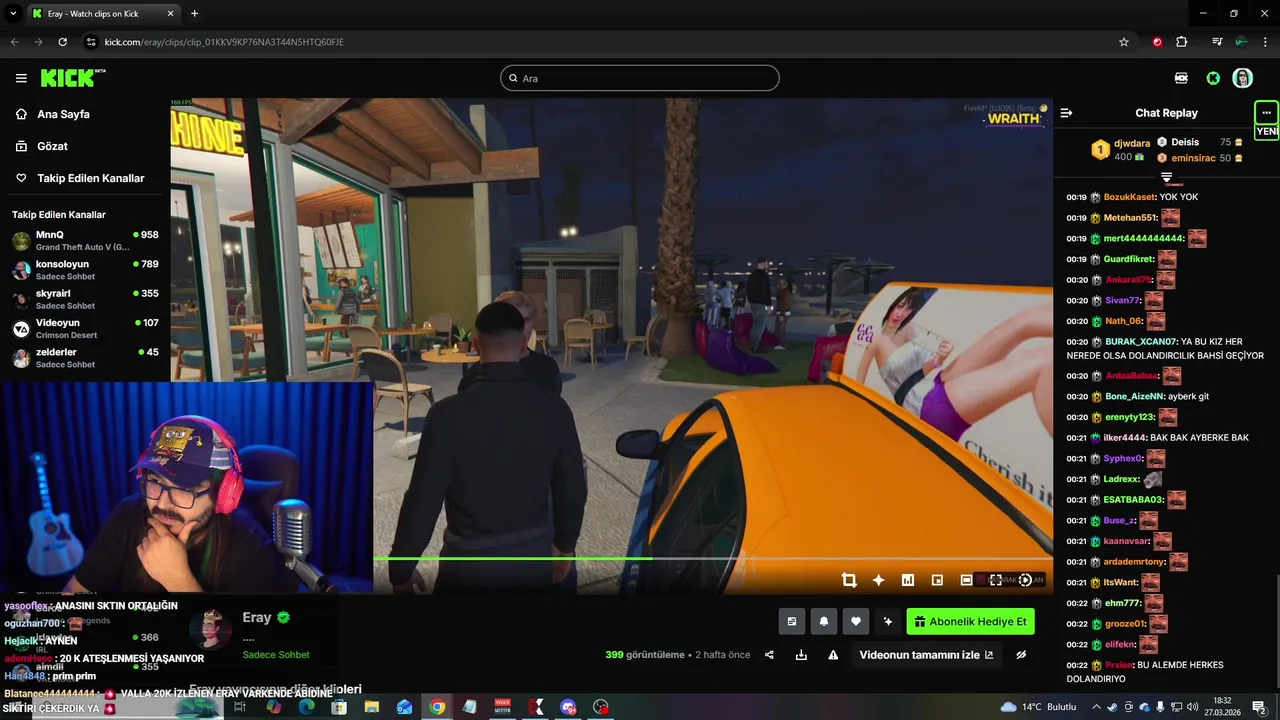
Task: Open the user profile avatar menu
Action: 1243,78
